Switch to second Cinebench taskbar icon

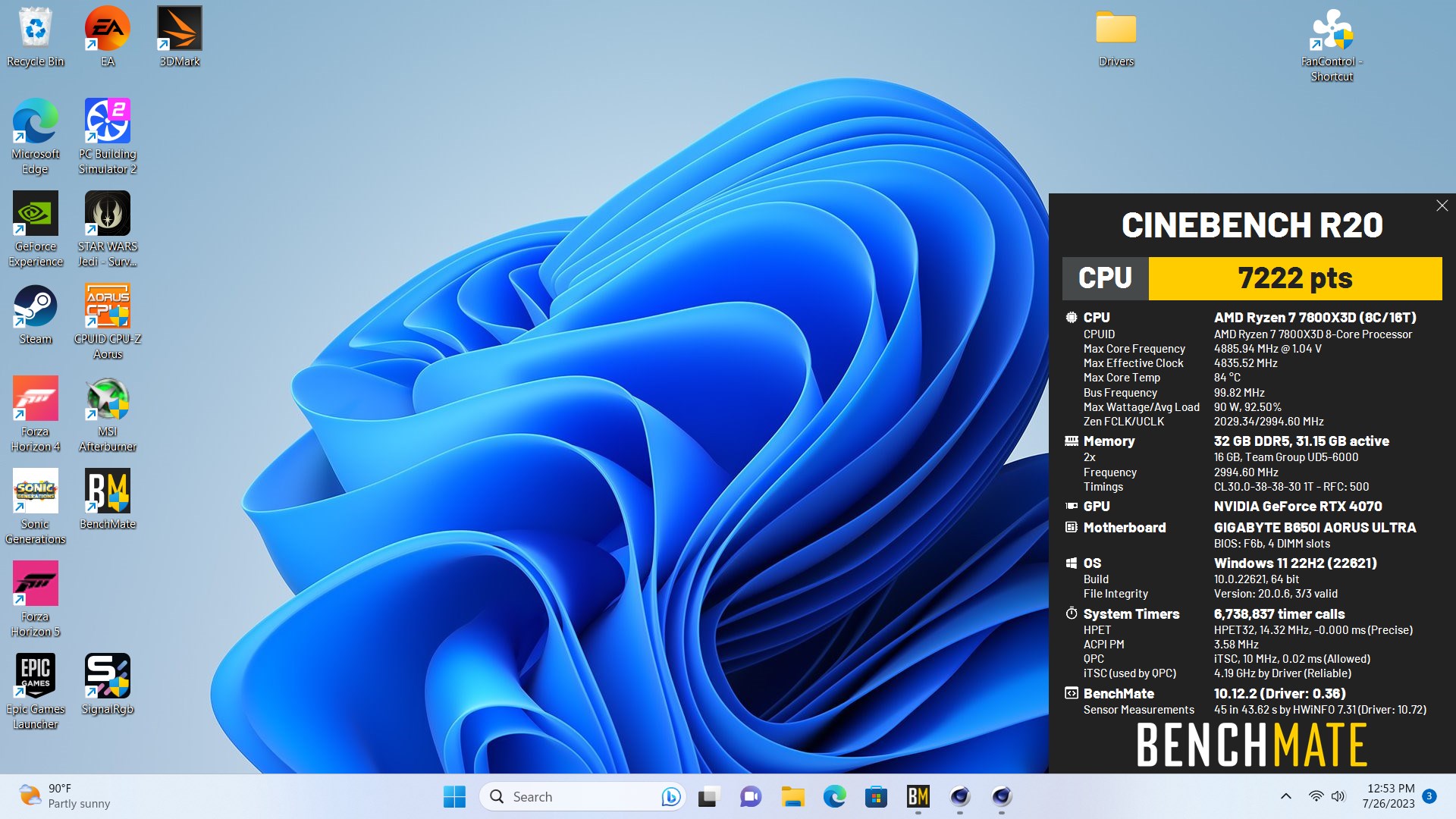tap(1001, 796)
